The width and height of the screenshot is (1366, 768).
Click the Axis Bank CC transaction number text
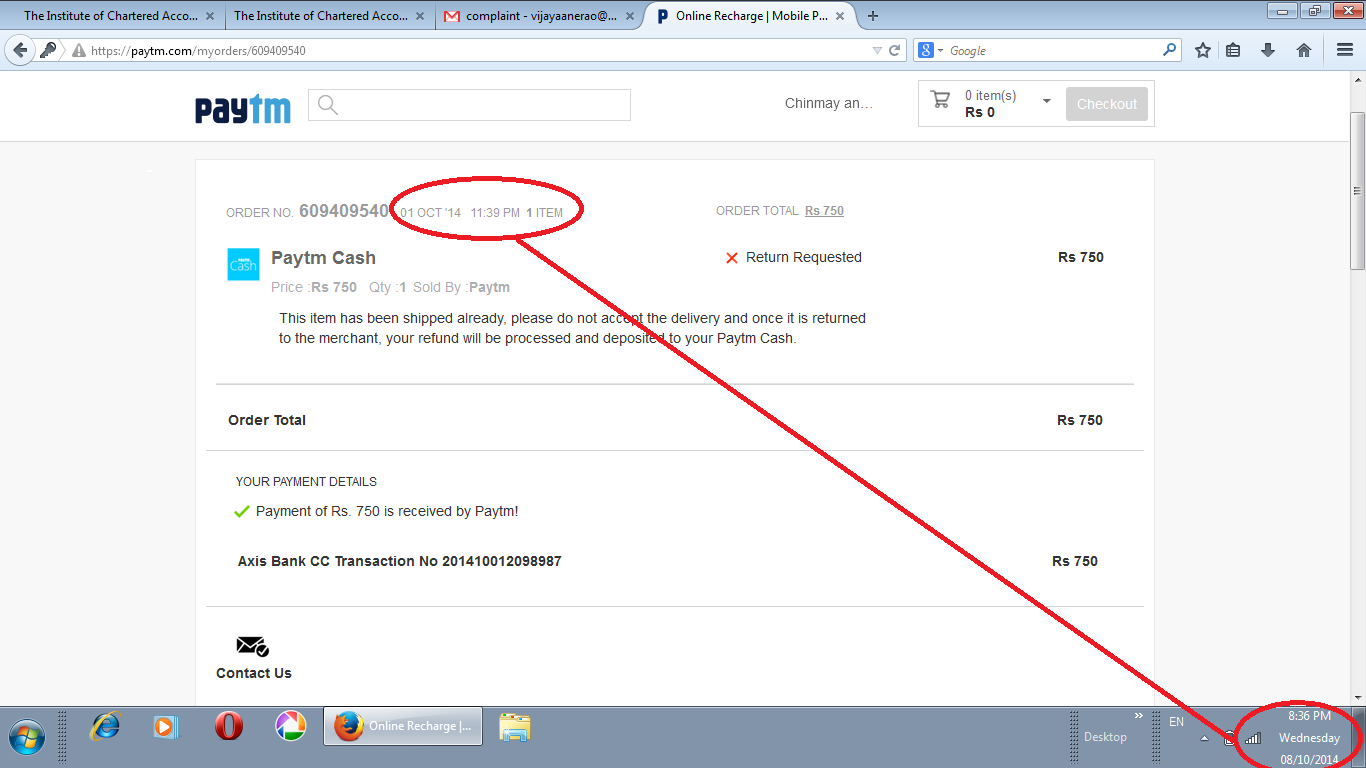(399, 561)
